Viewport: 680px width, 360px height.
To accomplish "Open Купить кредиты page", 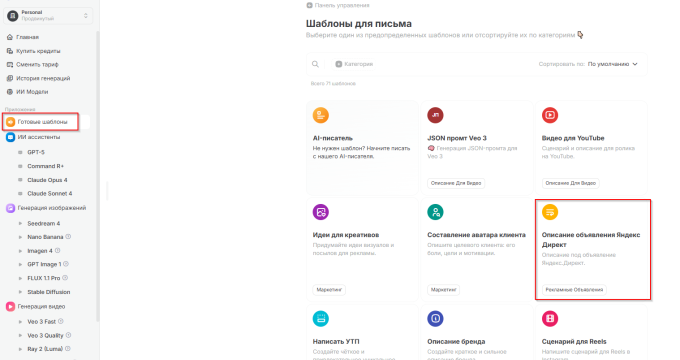I will (x=38, y=51).
